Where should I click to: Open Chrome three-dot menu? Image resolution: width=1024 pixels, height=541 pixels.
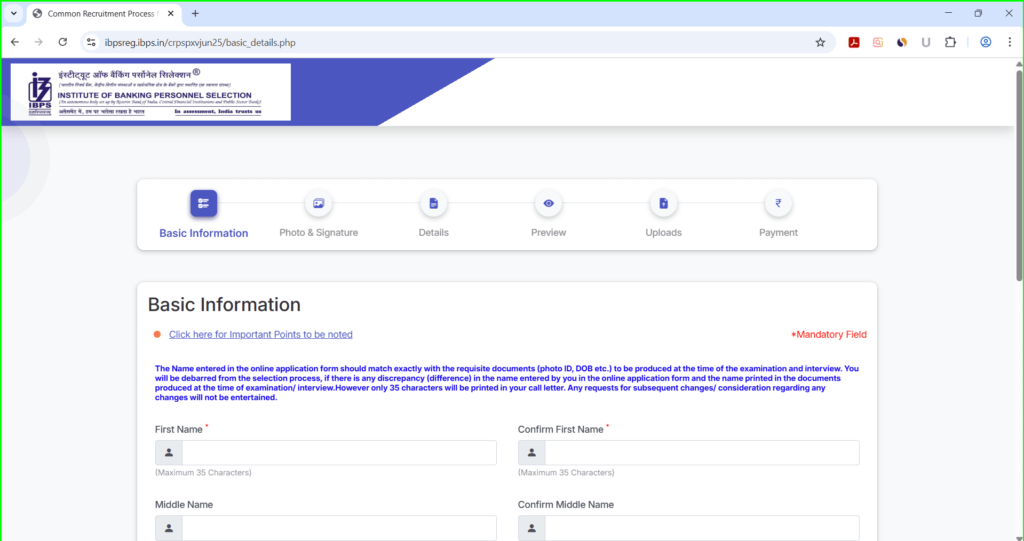(1010, 42)
